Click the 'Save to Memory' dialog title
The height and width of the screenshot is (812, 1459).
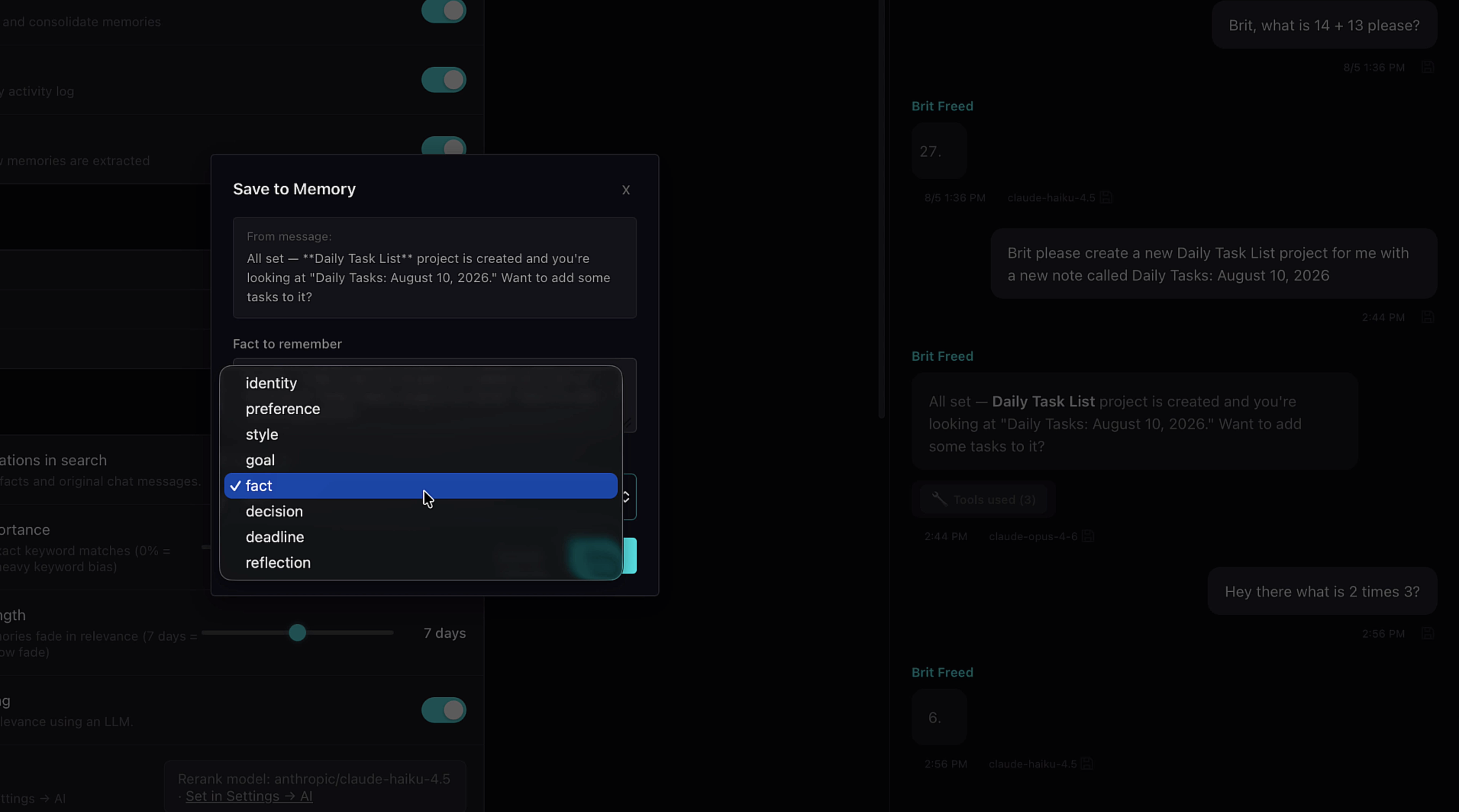294,189
